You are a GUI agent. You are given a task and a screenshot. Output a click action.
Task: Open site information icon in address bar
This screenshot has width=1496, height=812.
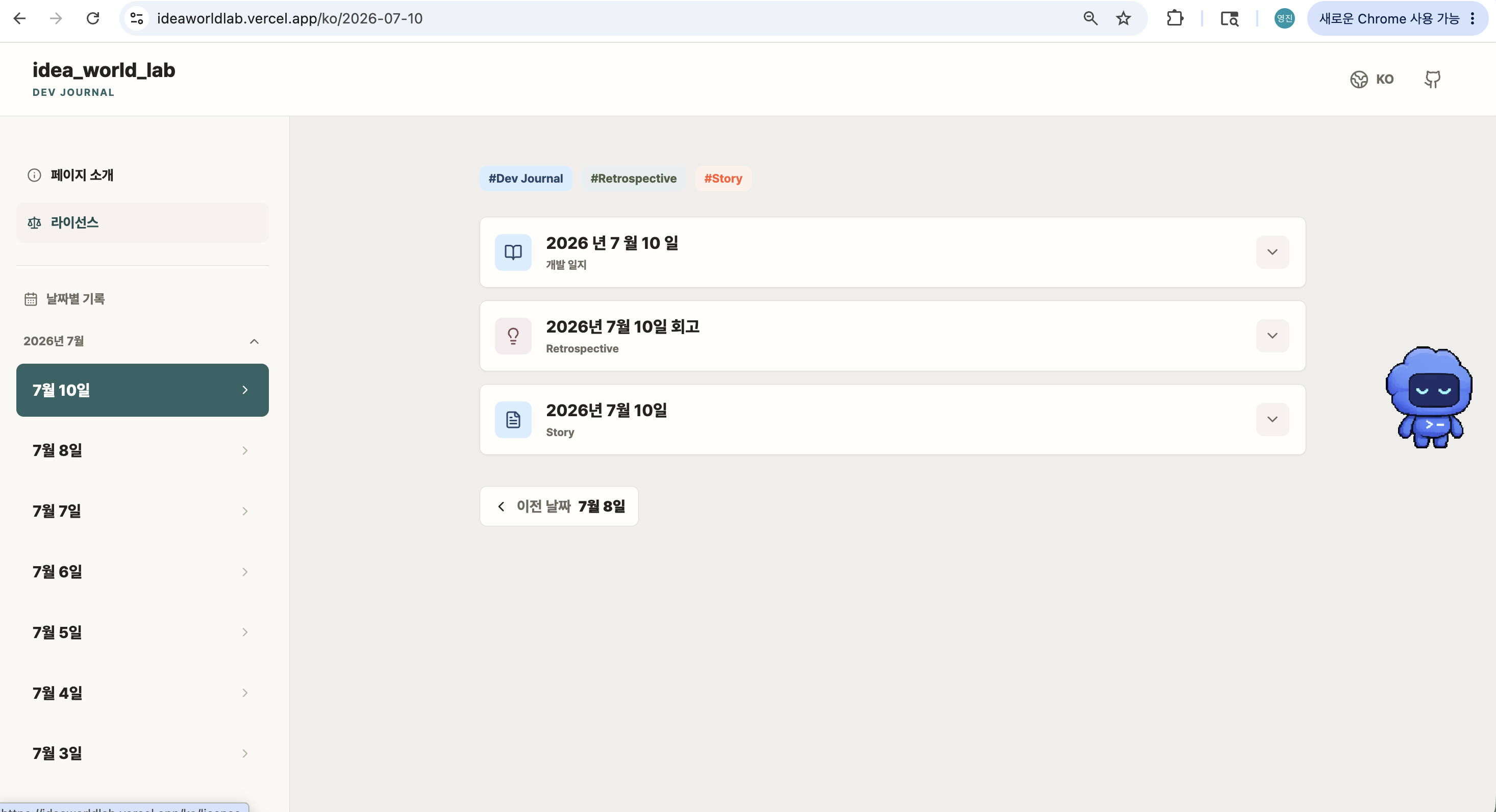tap(137, 18)
